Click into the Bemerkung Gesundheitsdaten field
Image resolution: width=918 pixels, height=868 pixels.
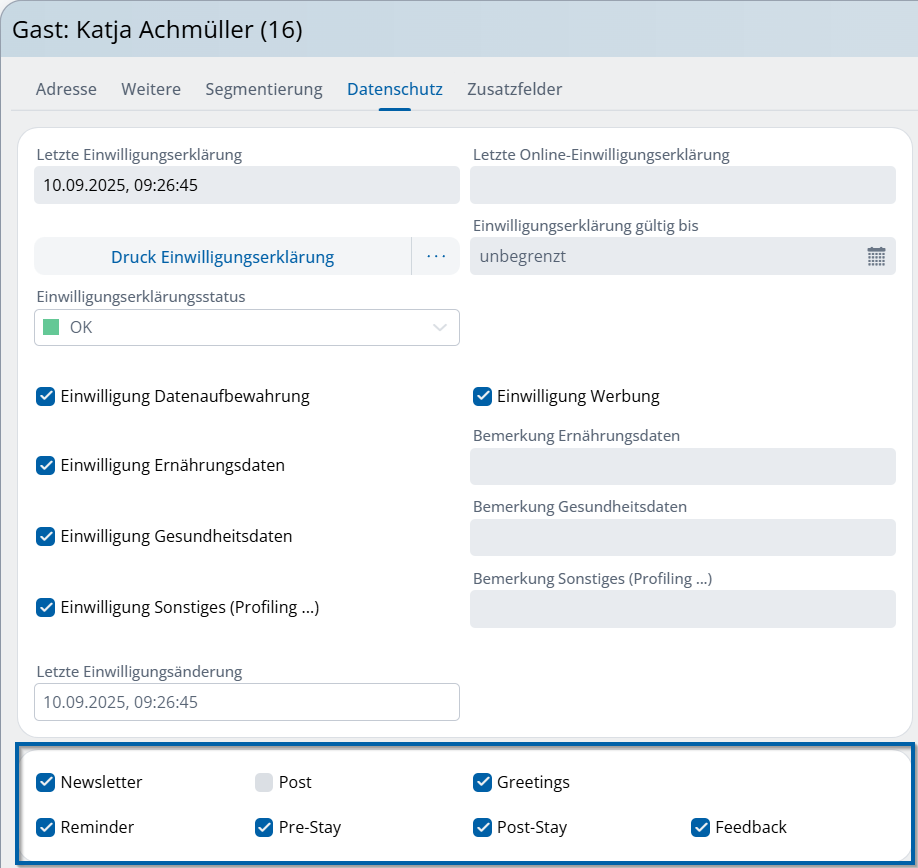pos(682,537)
